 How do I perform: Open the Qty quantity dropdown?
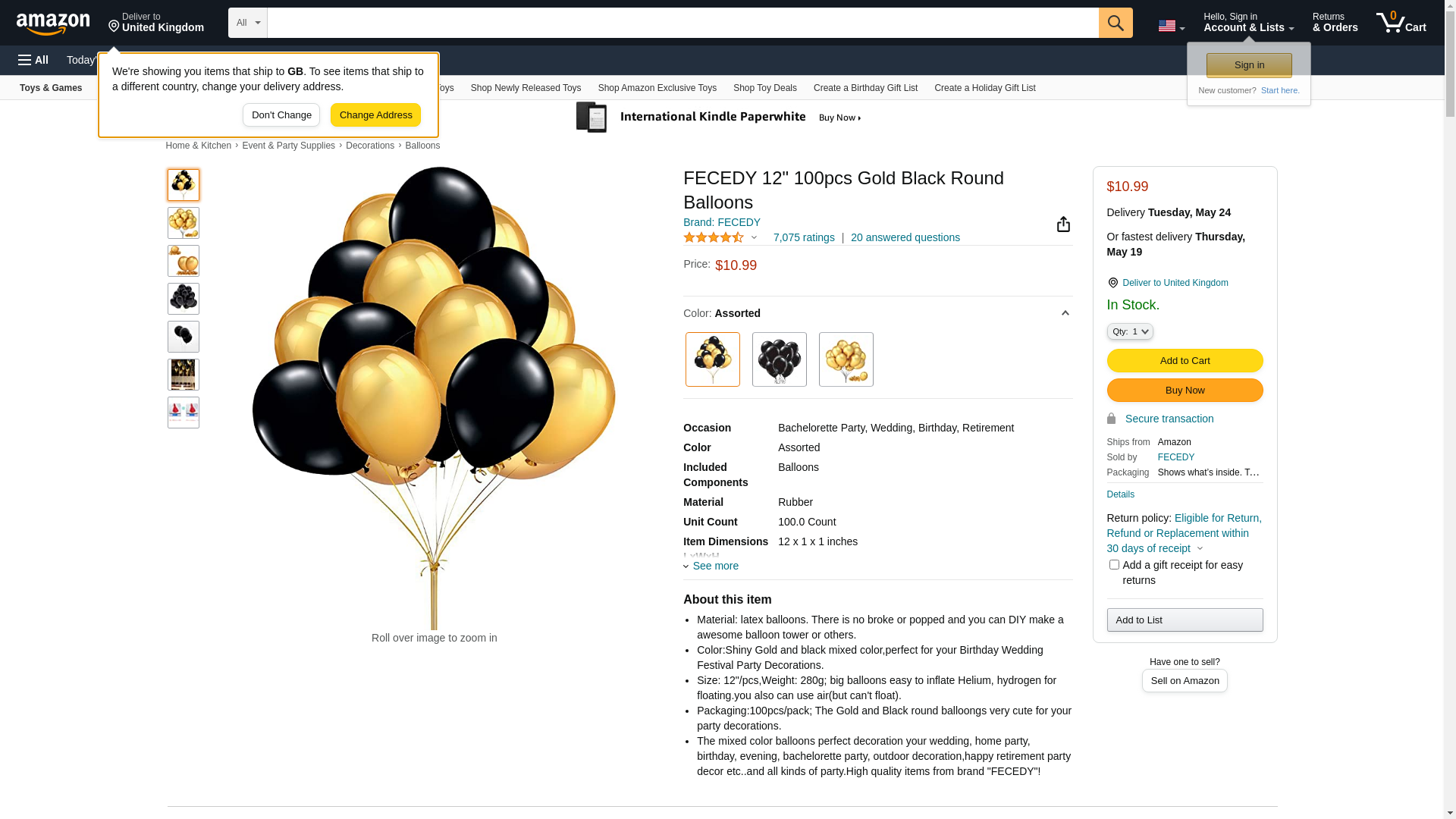[x=1129, y=331]
